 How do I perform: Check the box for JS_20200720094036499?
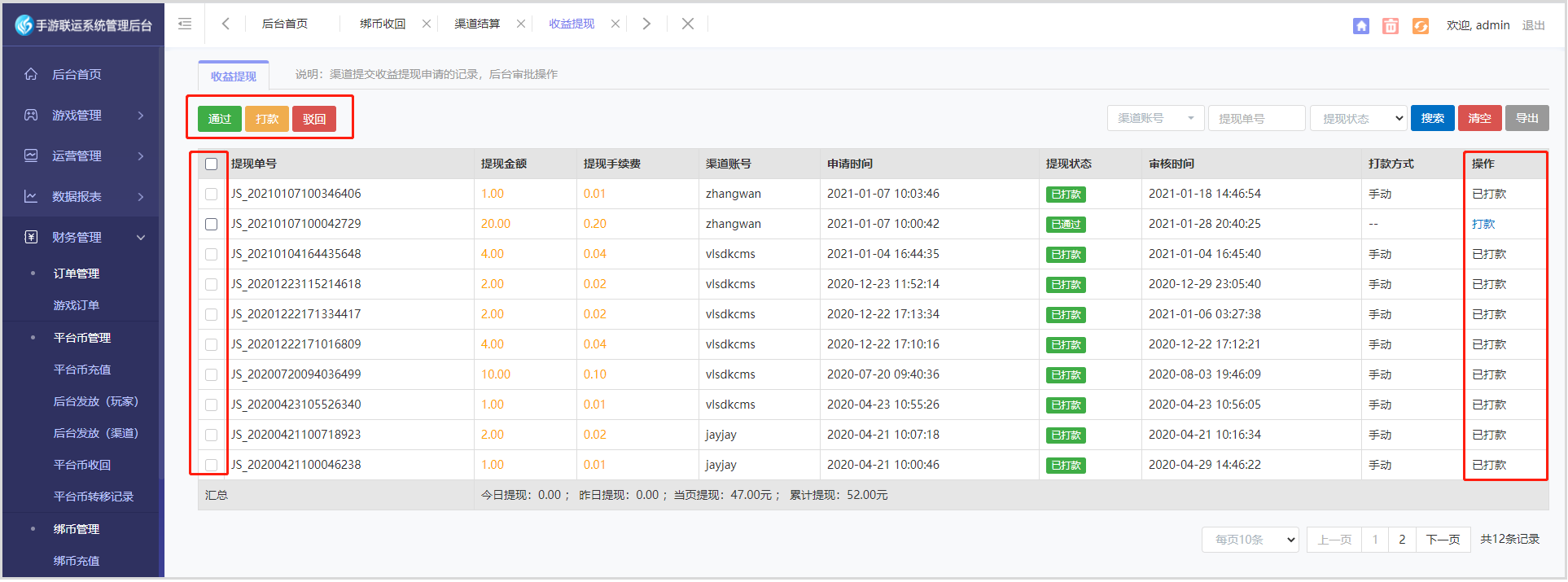[x=212, y=375]
